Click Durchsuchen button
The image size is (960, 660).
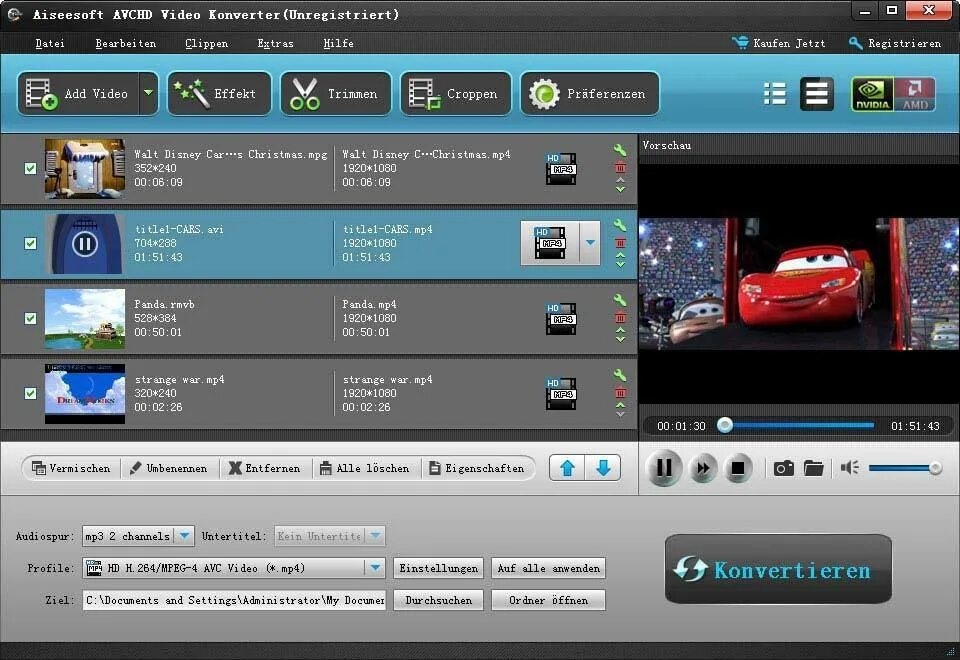click(x=438, y=600)
